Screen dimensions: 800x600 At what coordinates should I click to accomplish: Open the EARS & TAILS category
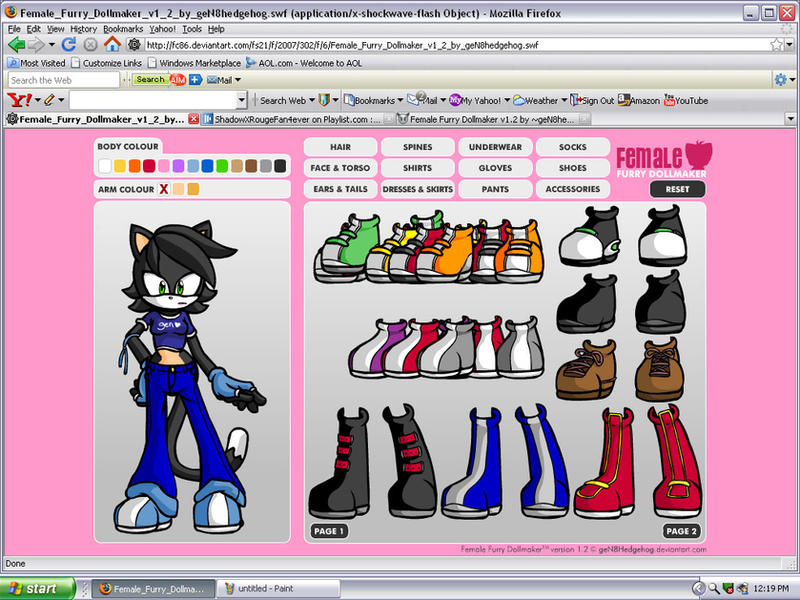(340, 189)
